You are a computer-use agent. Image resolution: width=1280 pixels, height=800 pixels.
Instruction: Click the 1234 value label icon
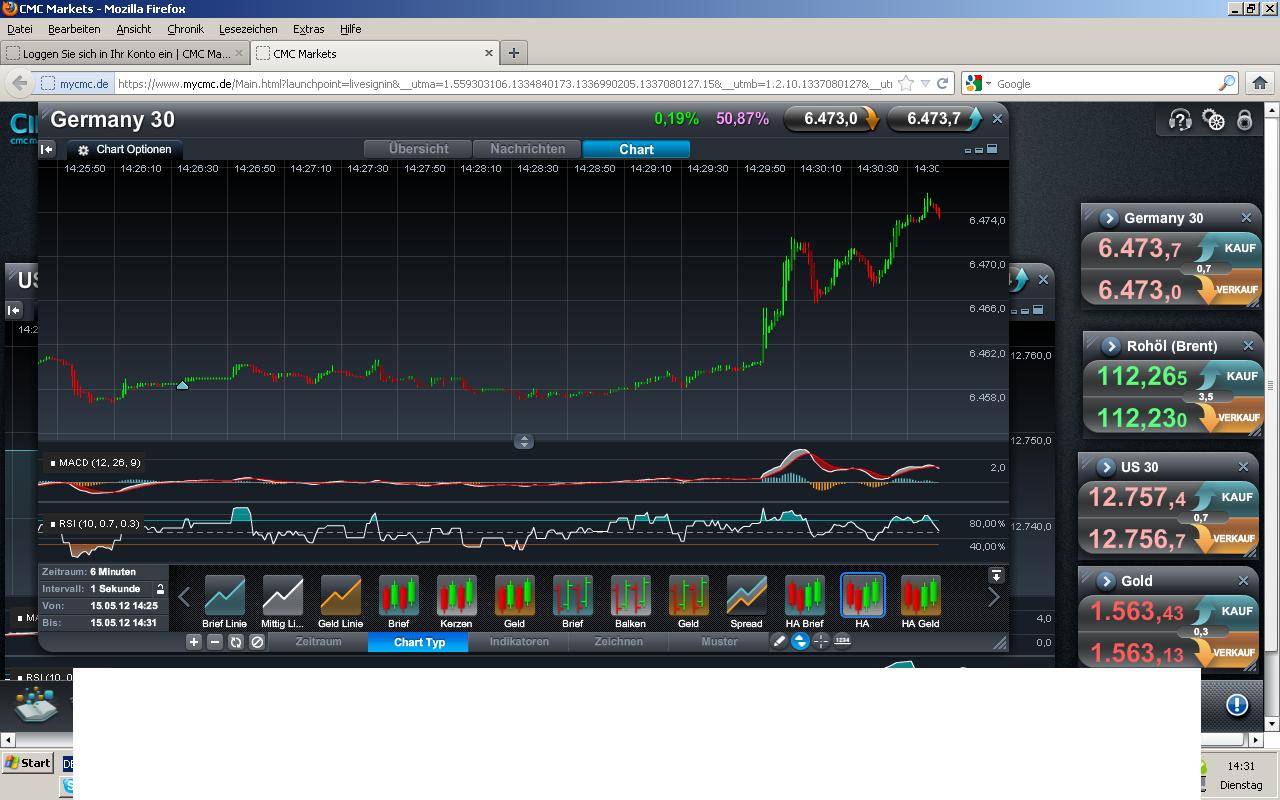pos(842,641)
